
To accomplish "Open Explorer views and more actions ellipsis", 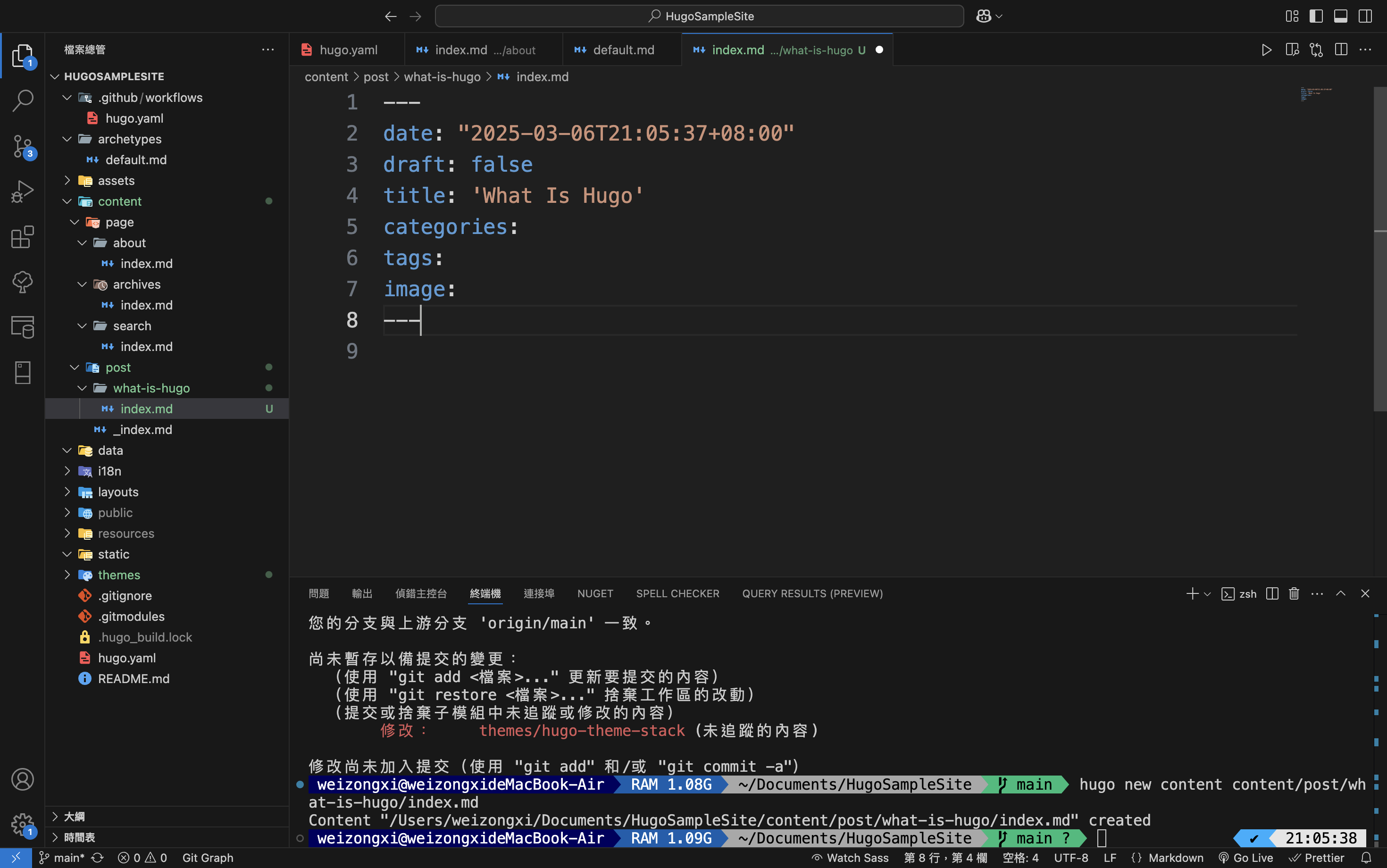I will [x=267, y=50].
